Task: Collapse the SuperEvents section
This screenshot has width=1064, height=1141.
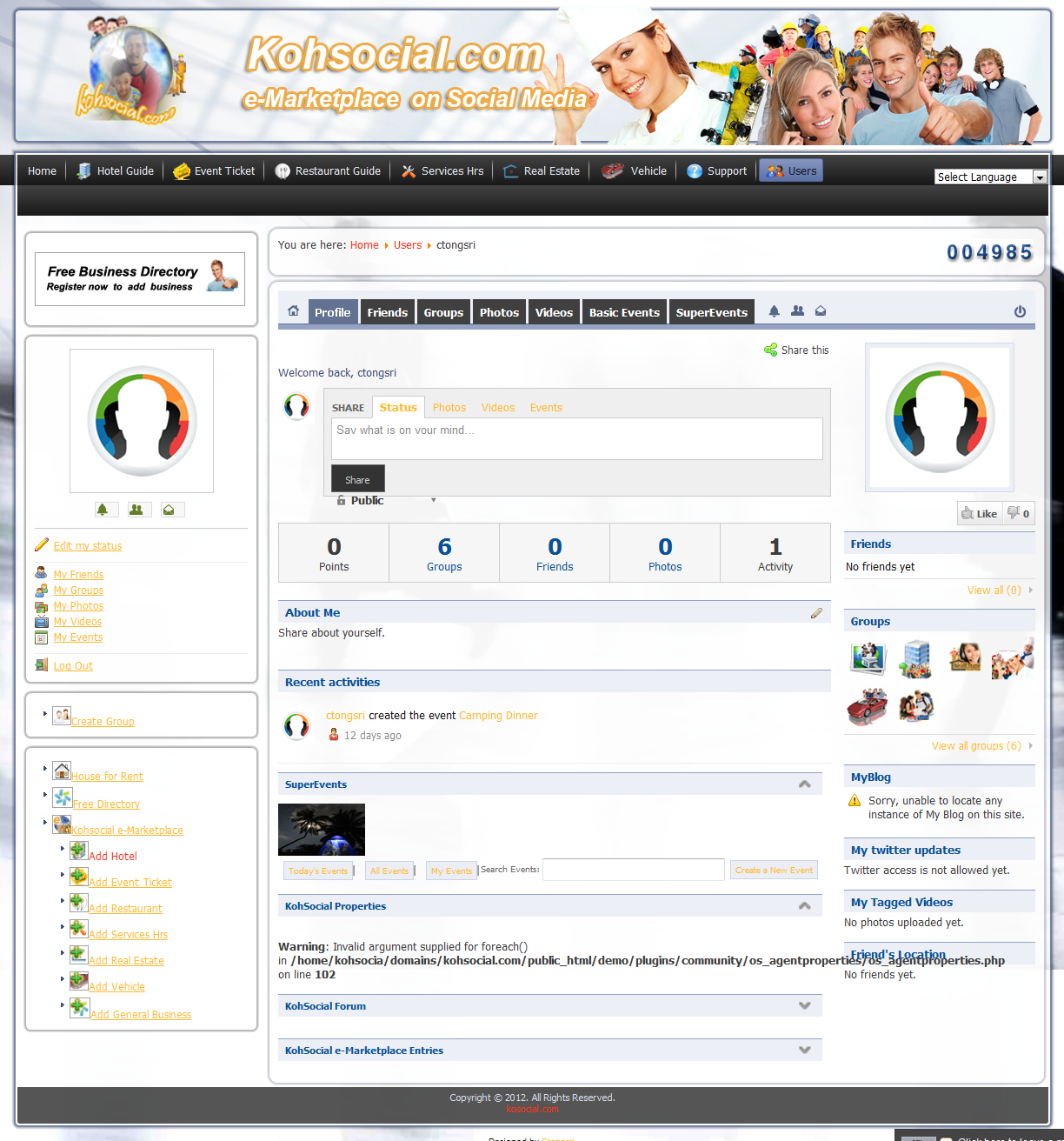Action: tap(805, 784)
